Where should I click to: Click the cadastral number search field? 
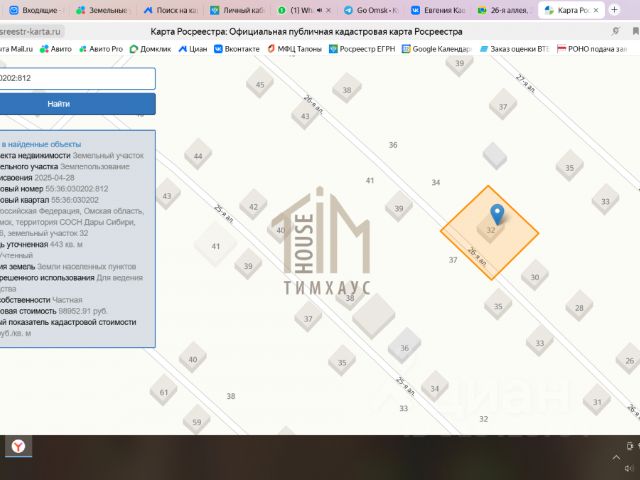[x=78, y=78]
